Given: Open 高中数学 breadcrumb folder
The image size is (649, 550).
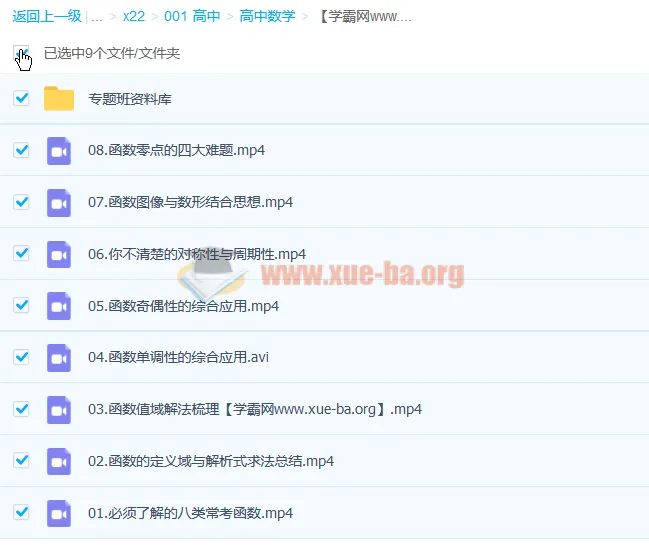Looking at the screenshot, I should tap(267, 16).
